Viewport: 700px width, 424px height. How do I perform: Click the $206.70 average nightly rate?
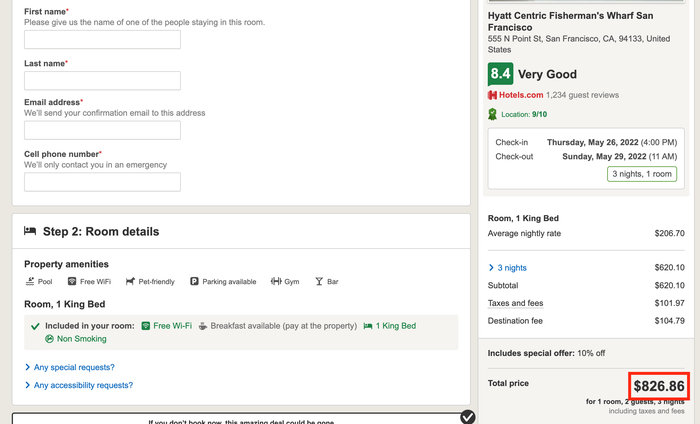click(669, 233)
